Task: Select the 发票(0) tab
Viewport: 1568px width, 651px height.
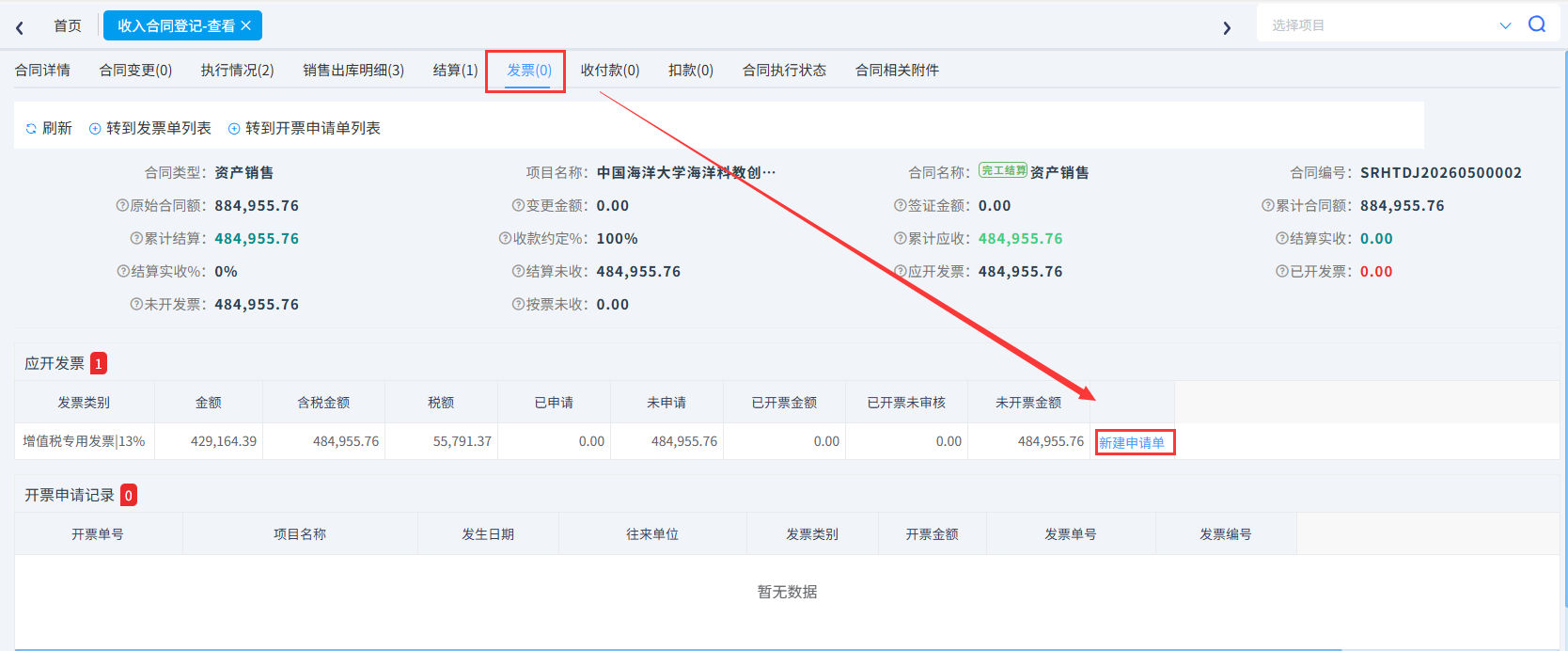Action: pos(529,70)
